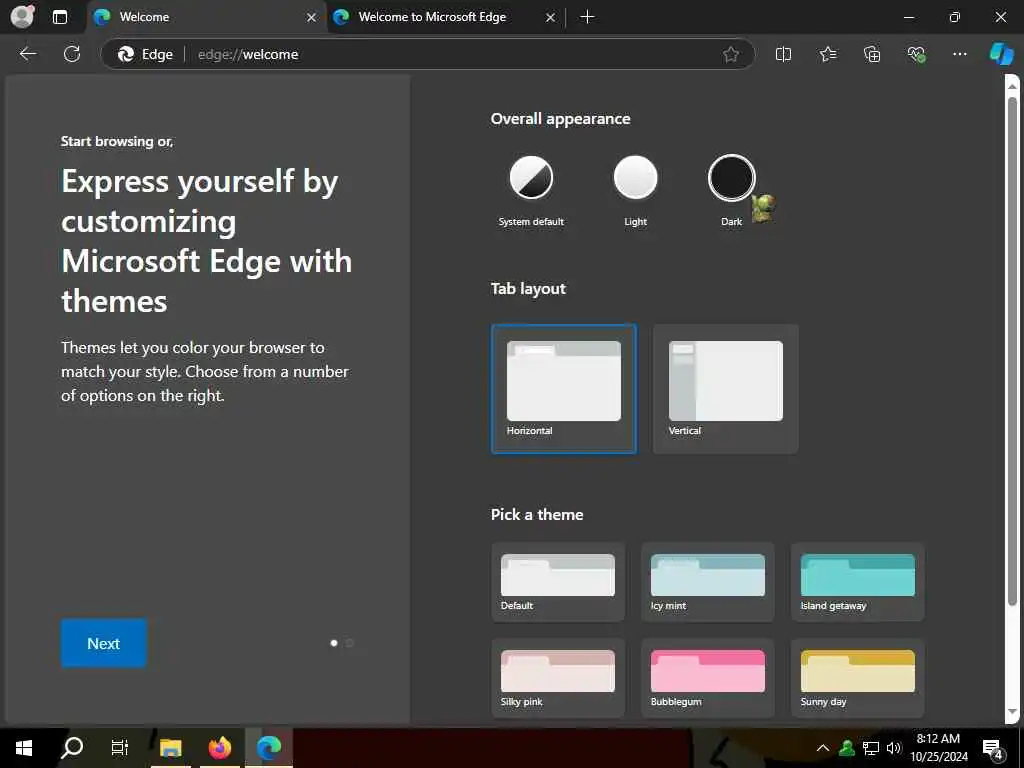Open the notification center icon
The height and width of the screenshot is (768, 1024).
pyautogui.click(x=993, y=748)
